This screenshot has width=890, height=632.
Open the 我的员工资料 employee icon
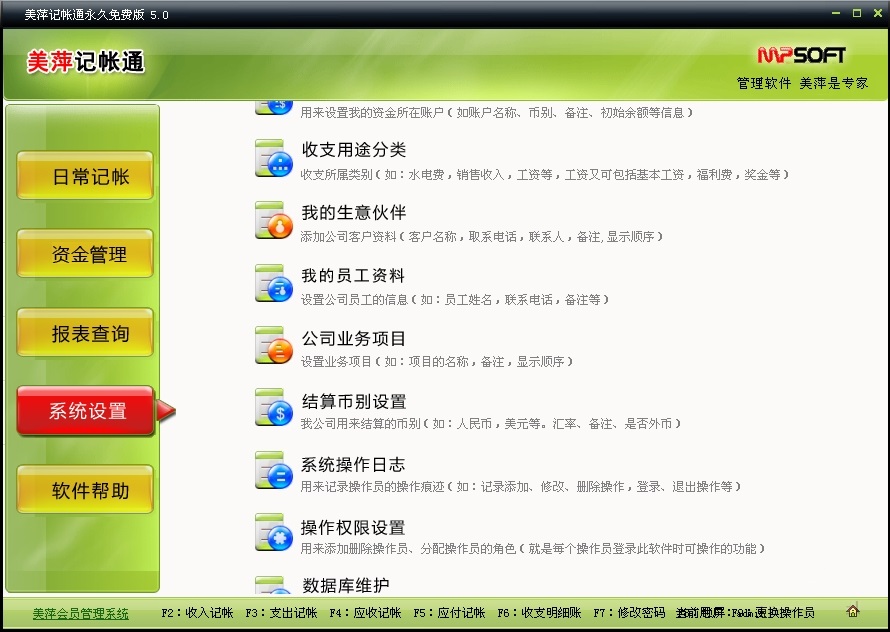tap(274, 283)
